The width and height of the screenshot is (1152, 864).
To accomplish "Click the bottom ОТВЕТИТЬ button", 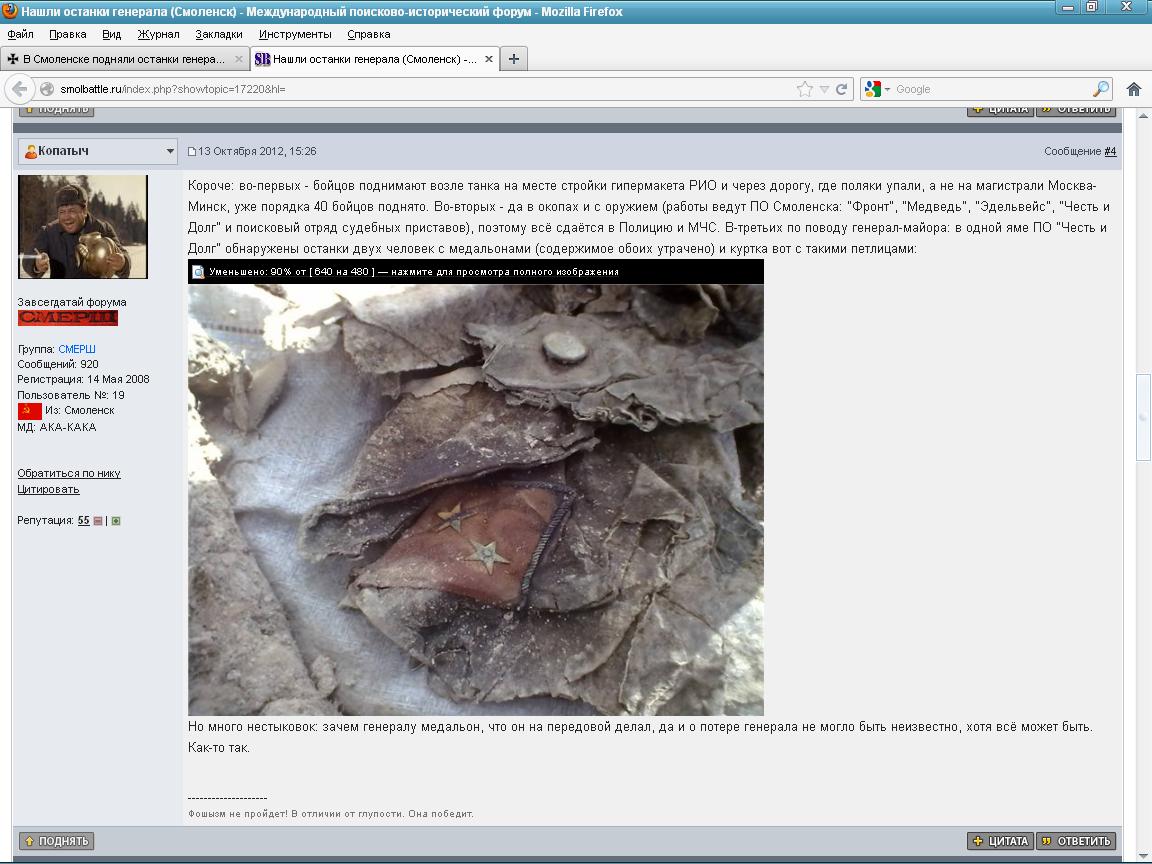I will pos(1076,841).
